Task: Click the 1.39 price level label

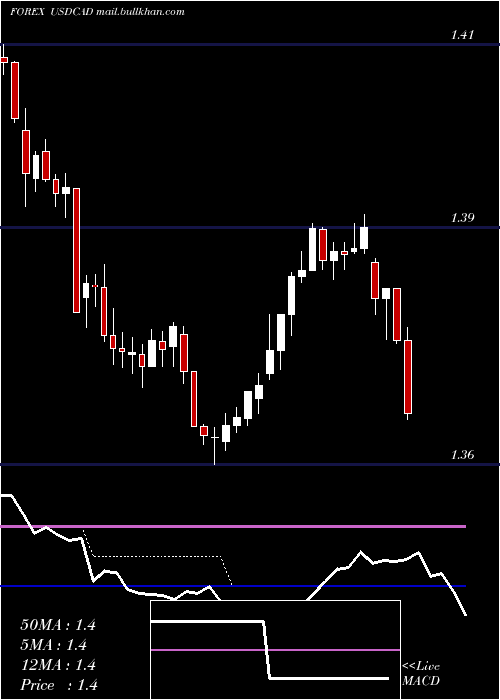Action: [462, 218]
